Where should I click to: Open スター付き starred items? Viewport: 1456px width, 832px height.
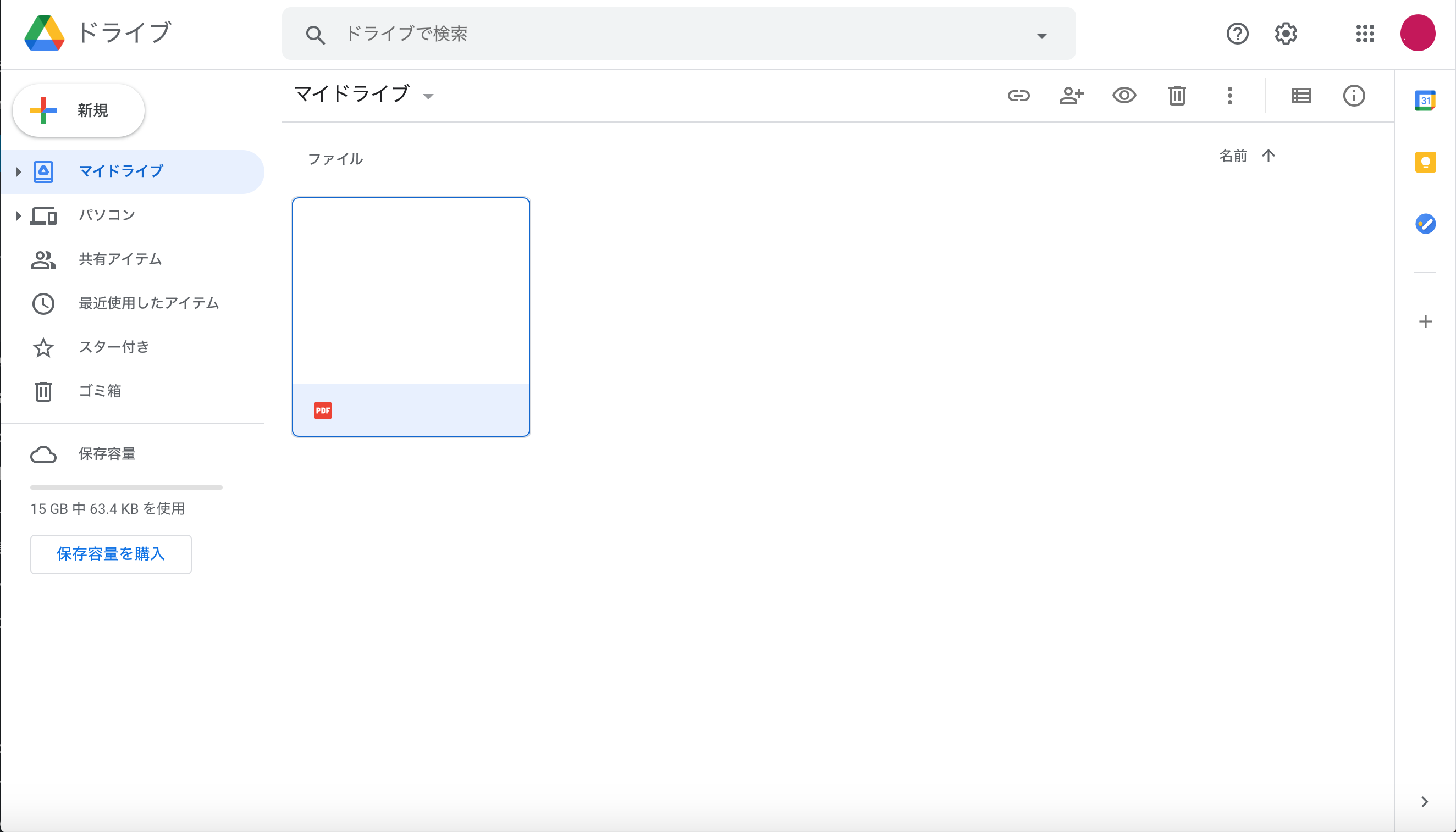(x=133, y=347)
